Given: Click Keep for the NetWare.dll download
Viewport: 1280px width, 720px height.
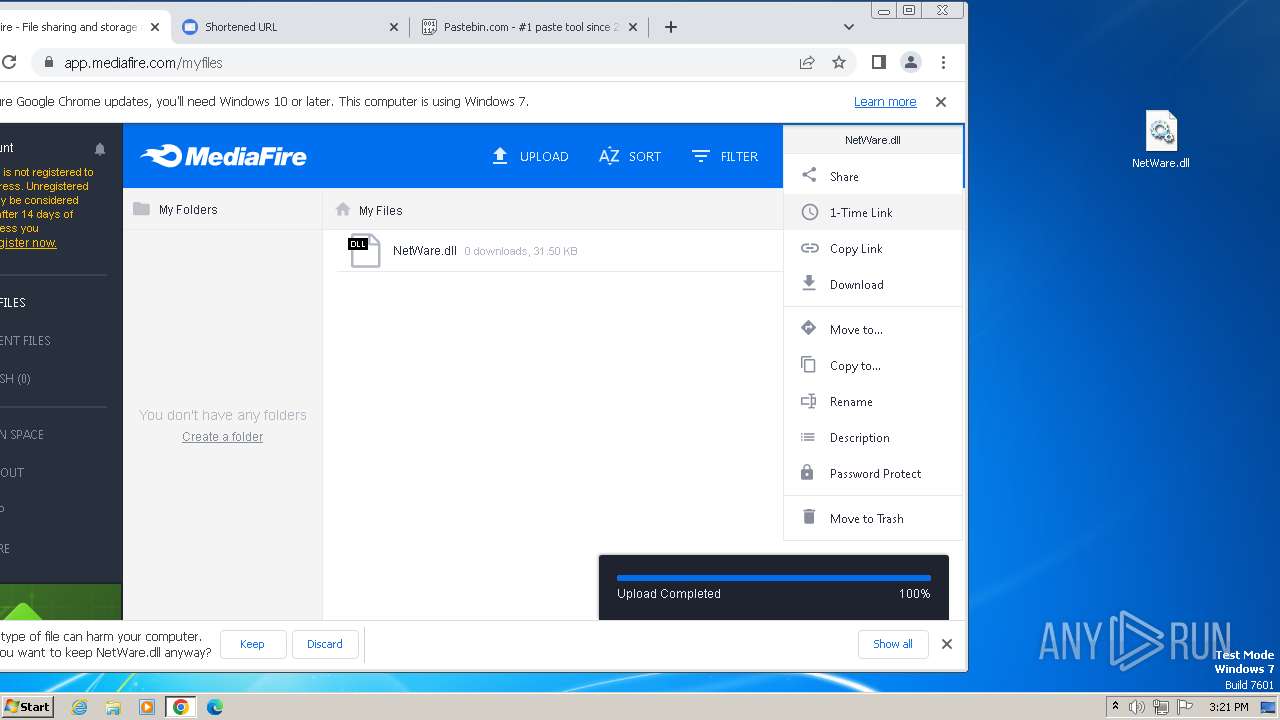Looking at the screenshot, I should (x=252, y=644).
